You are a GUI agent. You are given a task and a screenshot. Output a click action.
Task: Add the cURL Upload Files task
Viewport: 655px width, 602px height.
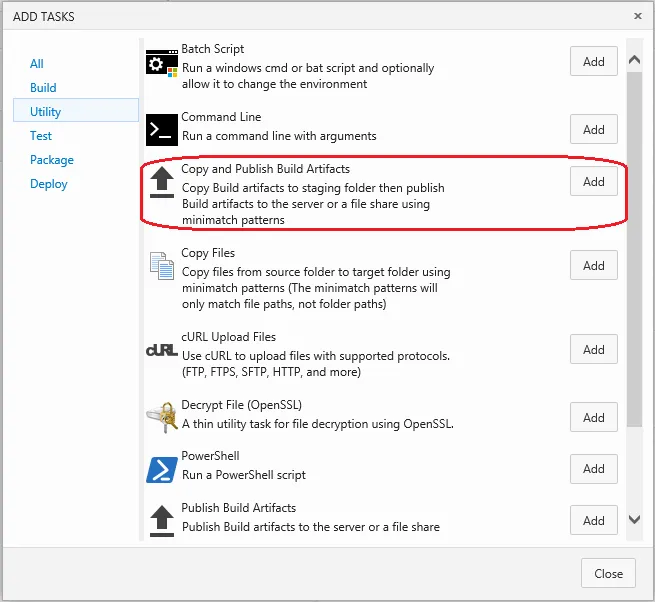tap(594, 349)
